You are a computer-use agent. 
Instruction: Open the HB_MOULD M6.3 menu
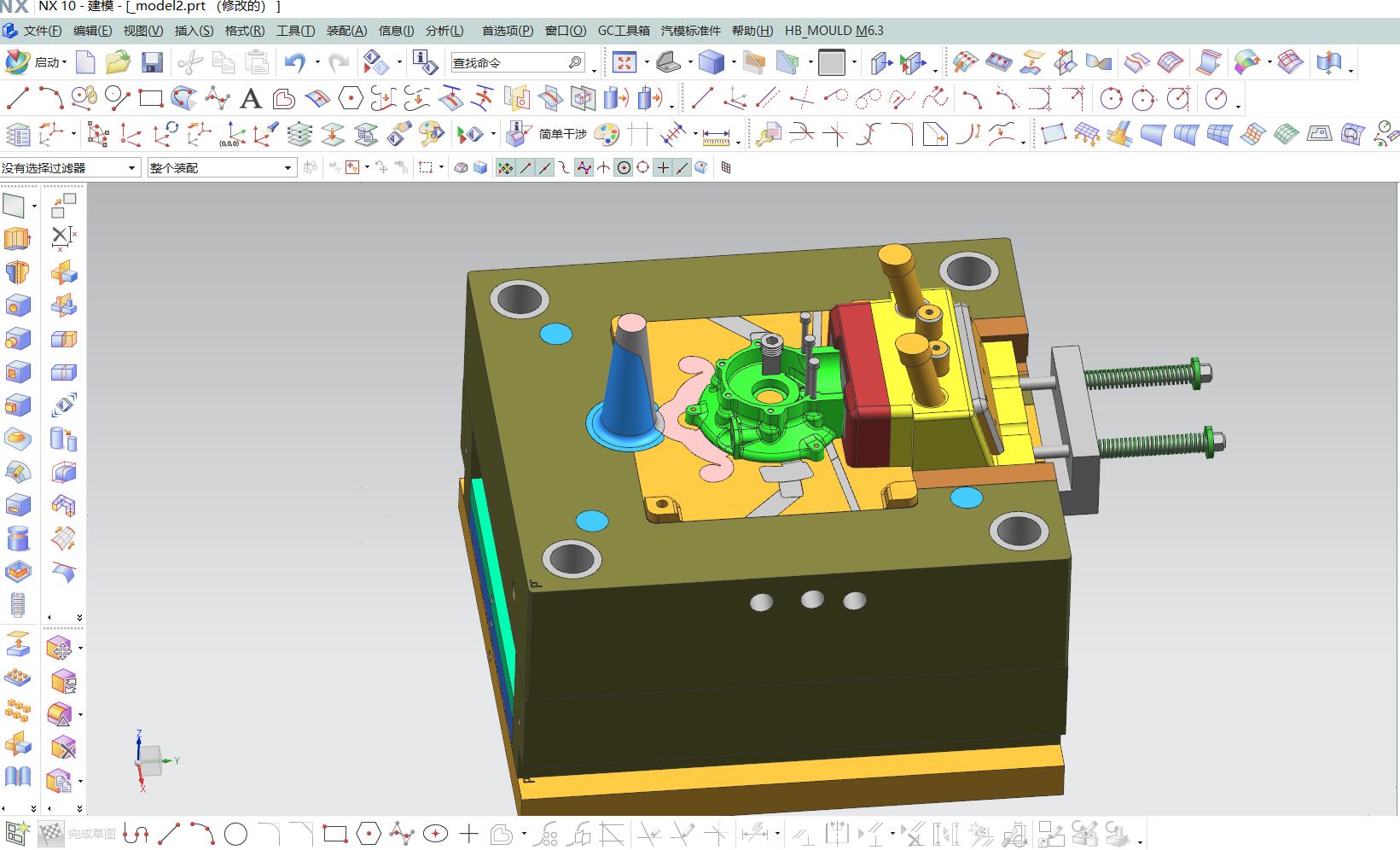834,31
